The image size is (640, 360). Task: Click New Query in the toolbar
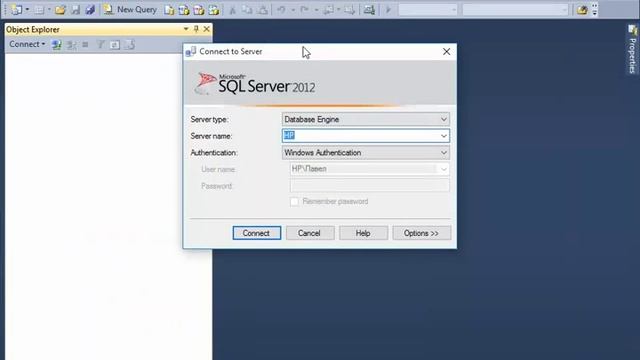pyautogui.click(x=130, y=9)
